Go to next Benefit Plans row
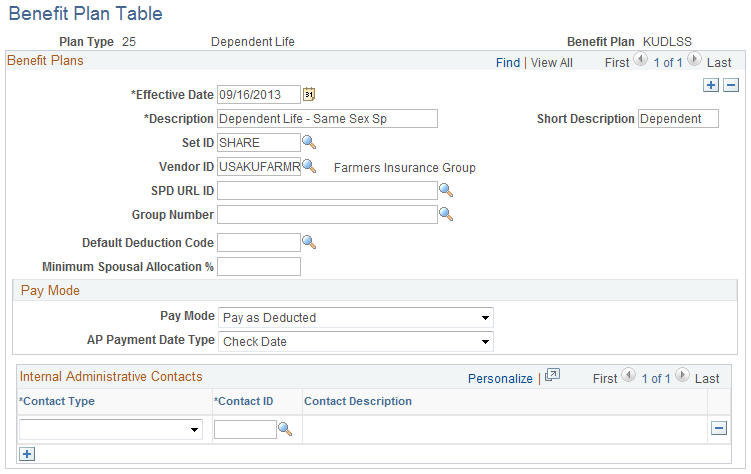Screen dimensions: 751x474 [694, 60]
